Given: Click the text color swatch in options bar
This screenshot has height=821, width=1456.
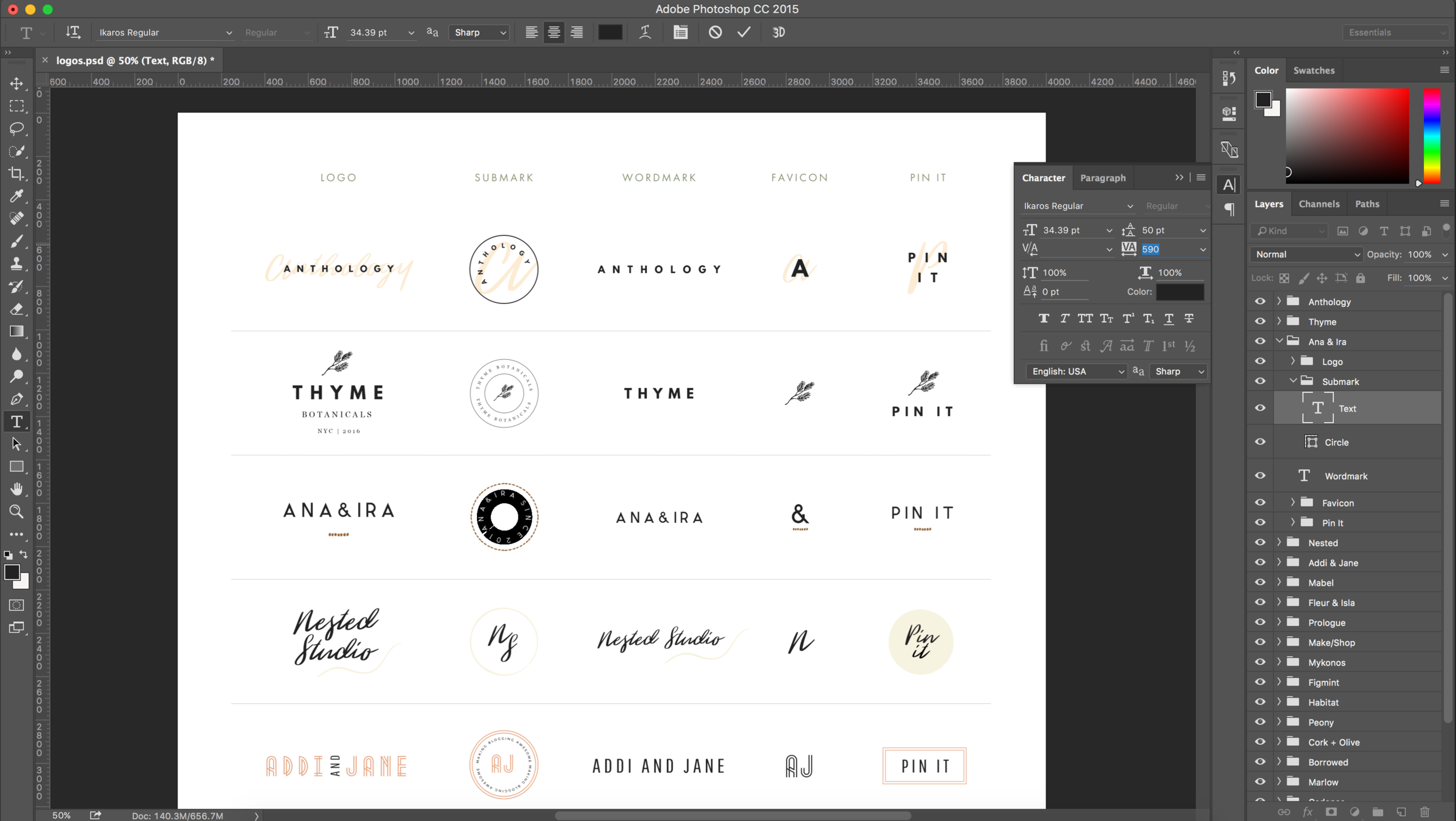Looking at the screenshot, I should pos(610,32).
